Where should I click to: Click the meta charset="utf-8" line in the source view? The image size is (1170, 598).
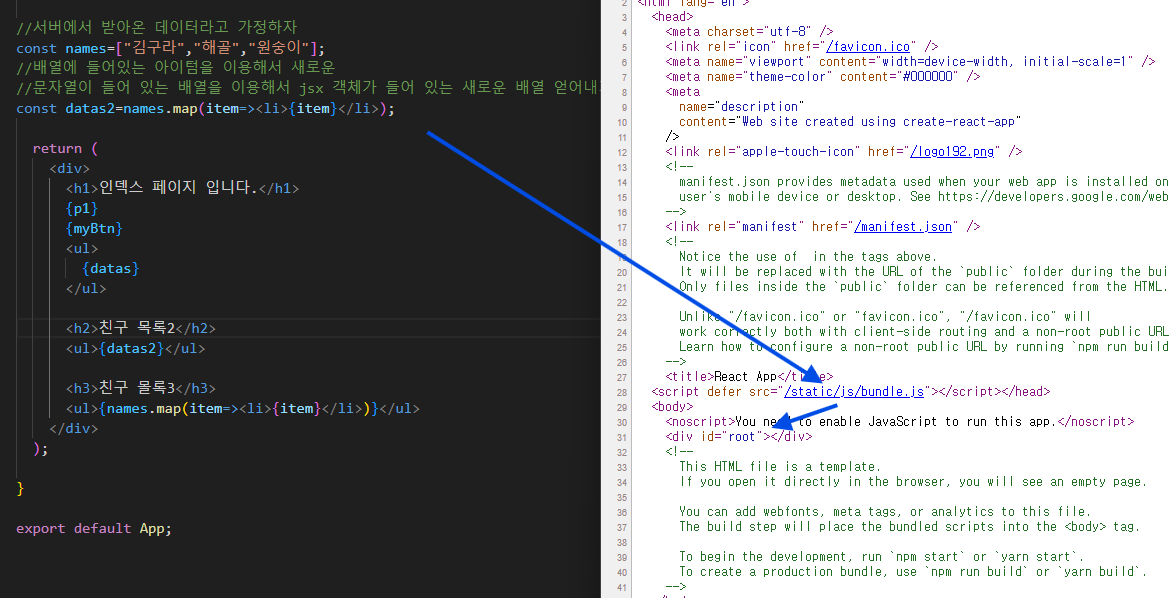pyautogui.click(x=749, y=31)
